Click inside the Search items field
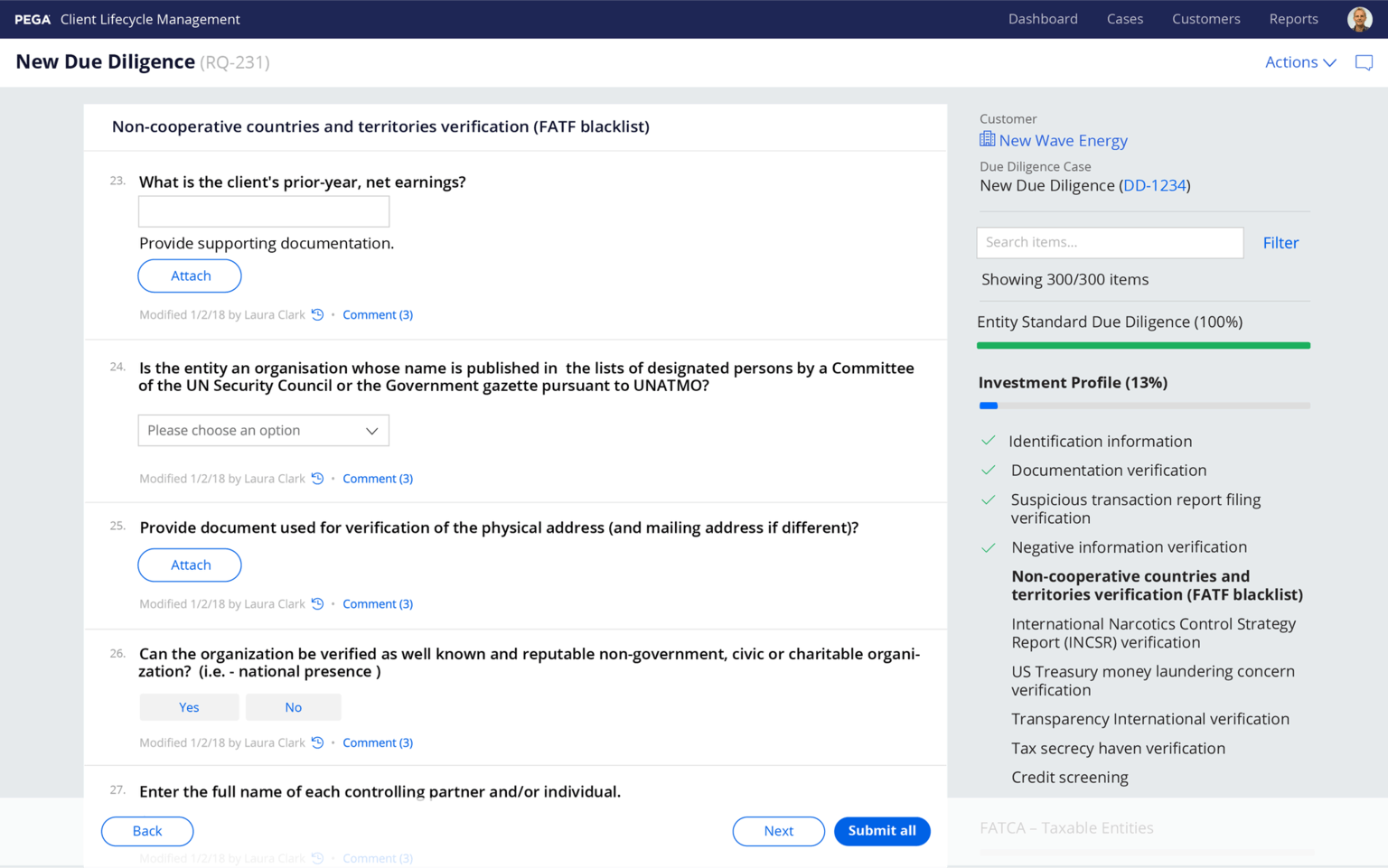 coord(1109,242)
